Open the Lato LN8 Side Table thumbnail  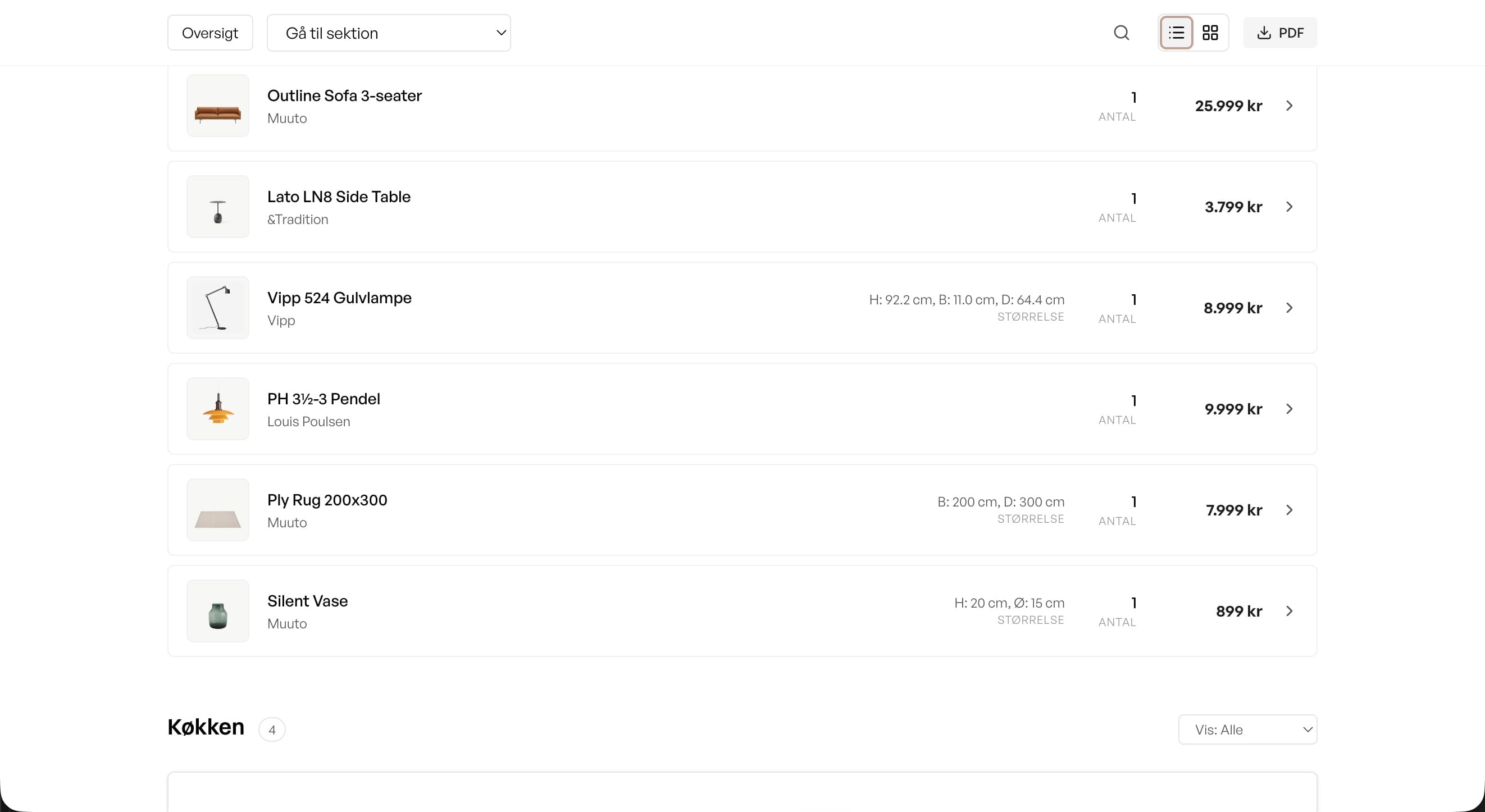point(218,207)
